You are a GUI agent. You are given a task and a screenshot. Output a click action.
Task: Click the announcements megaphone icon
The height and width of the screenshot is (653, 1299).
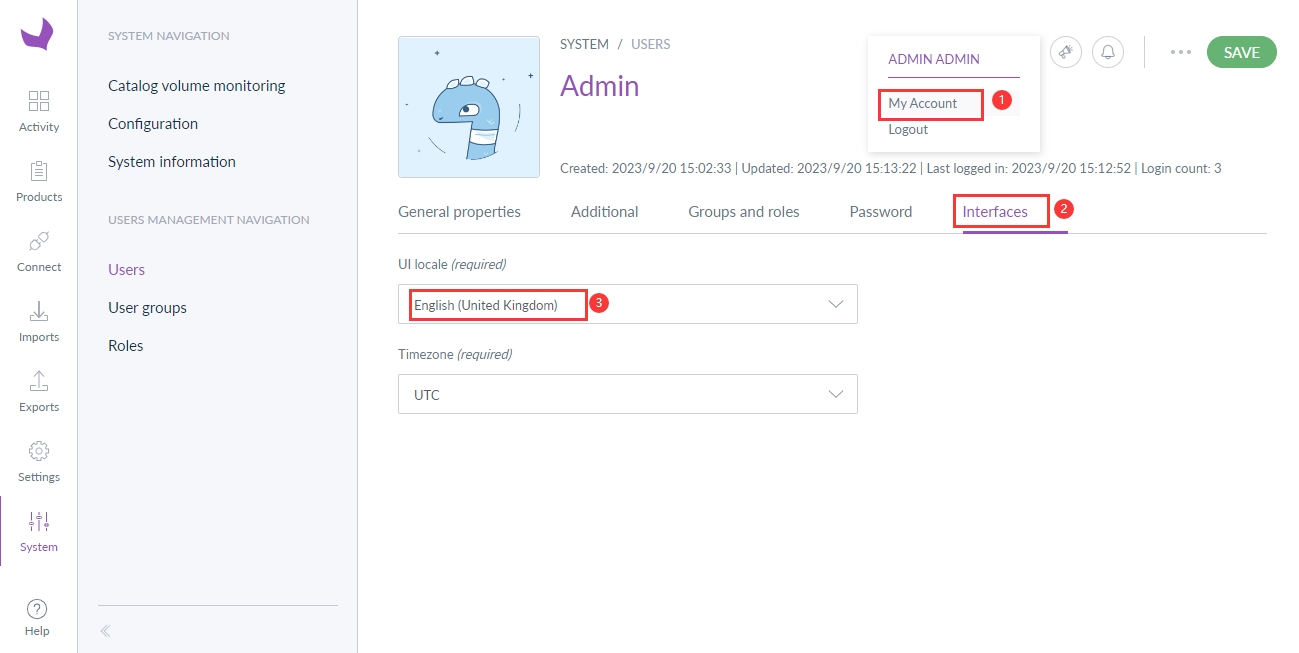pyautogui.click(x=1066, y=52)
